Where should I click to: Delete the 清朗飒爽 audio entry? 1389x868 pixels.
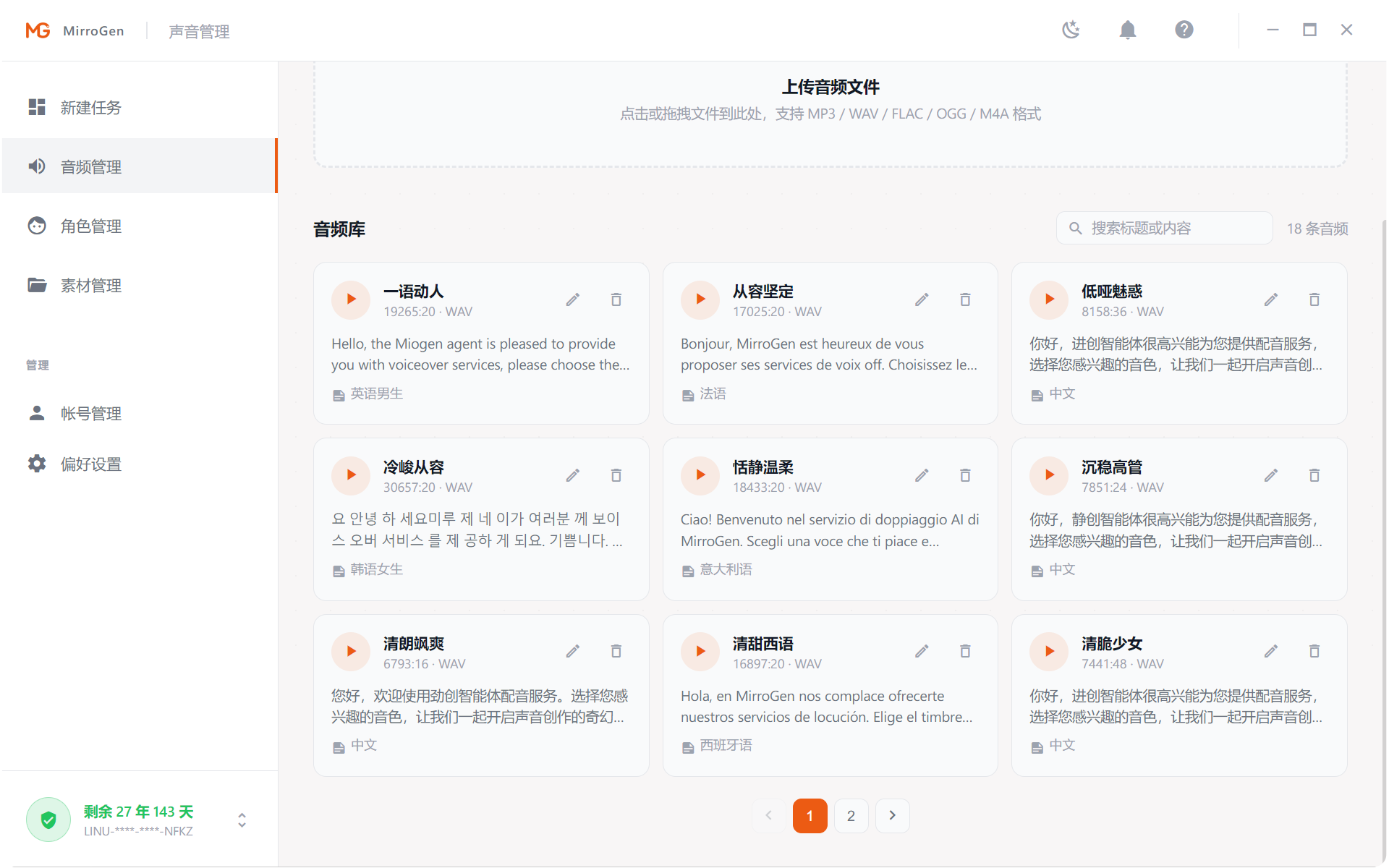[x=616, y=652]
